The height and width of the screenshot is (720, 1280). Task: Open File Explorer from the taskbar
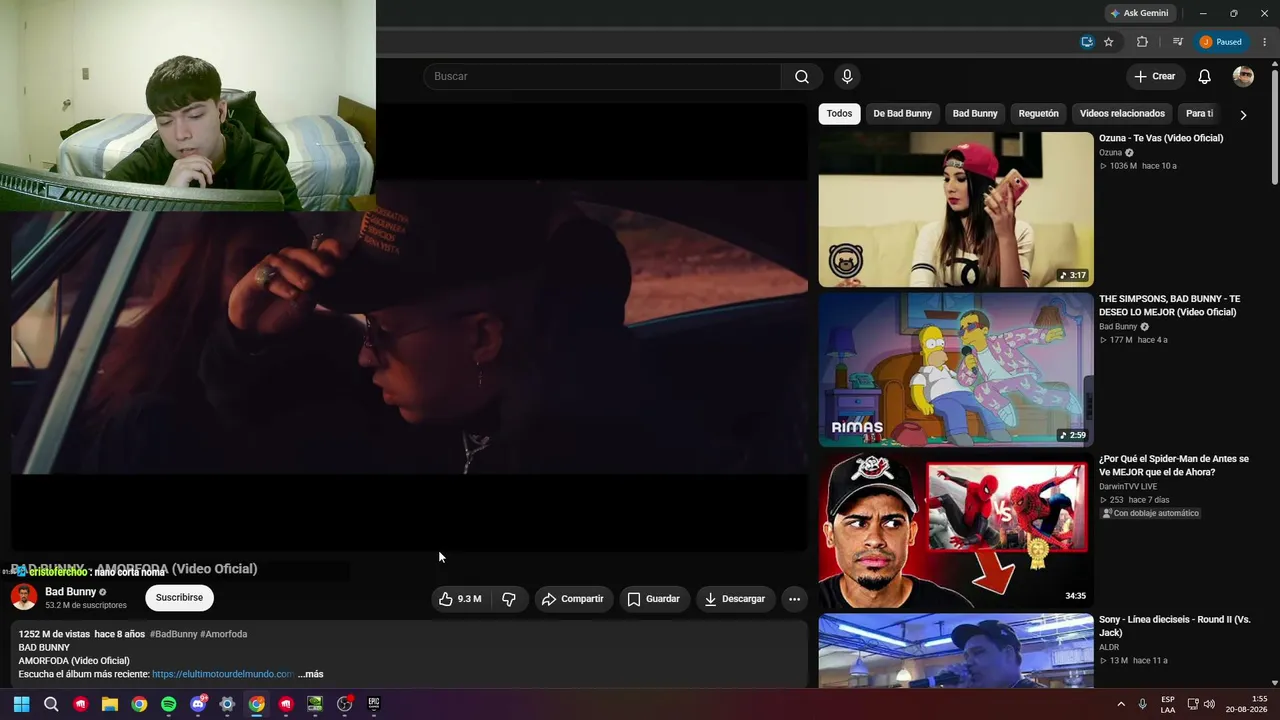click(x=110, y=704)
